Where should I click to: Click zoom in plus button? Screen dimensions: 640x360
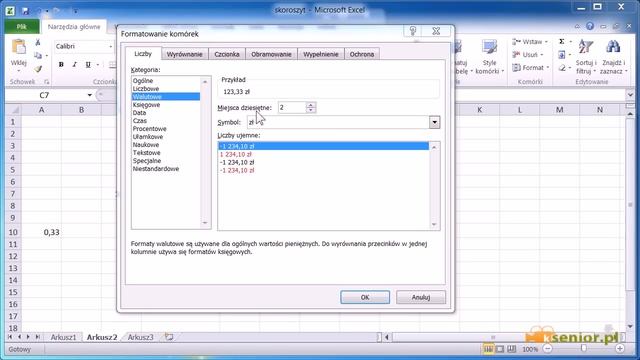click(x=620, y=349)
